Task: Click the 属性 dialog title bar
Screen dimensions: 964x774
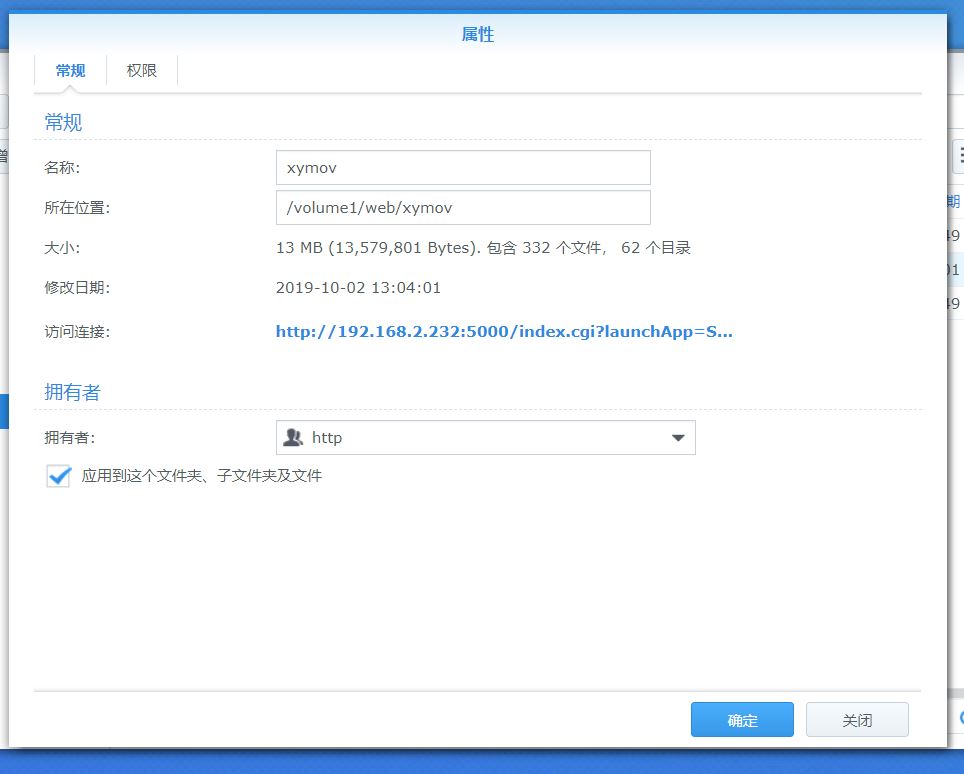Action: click(478, 35)
